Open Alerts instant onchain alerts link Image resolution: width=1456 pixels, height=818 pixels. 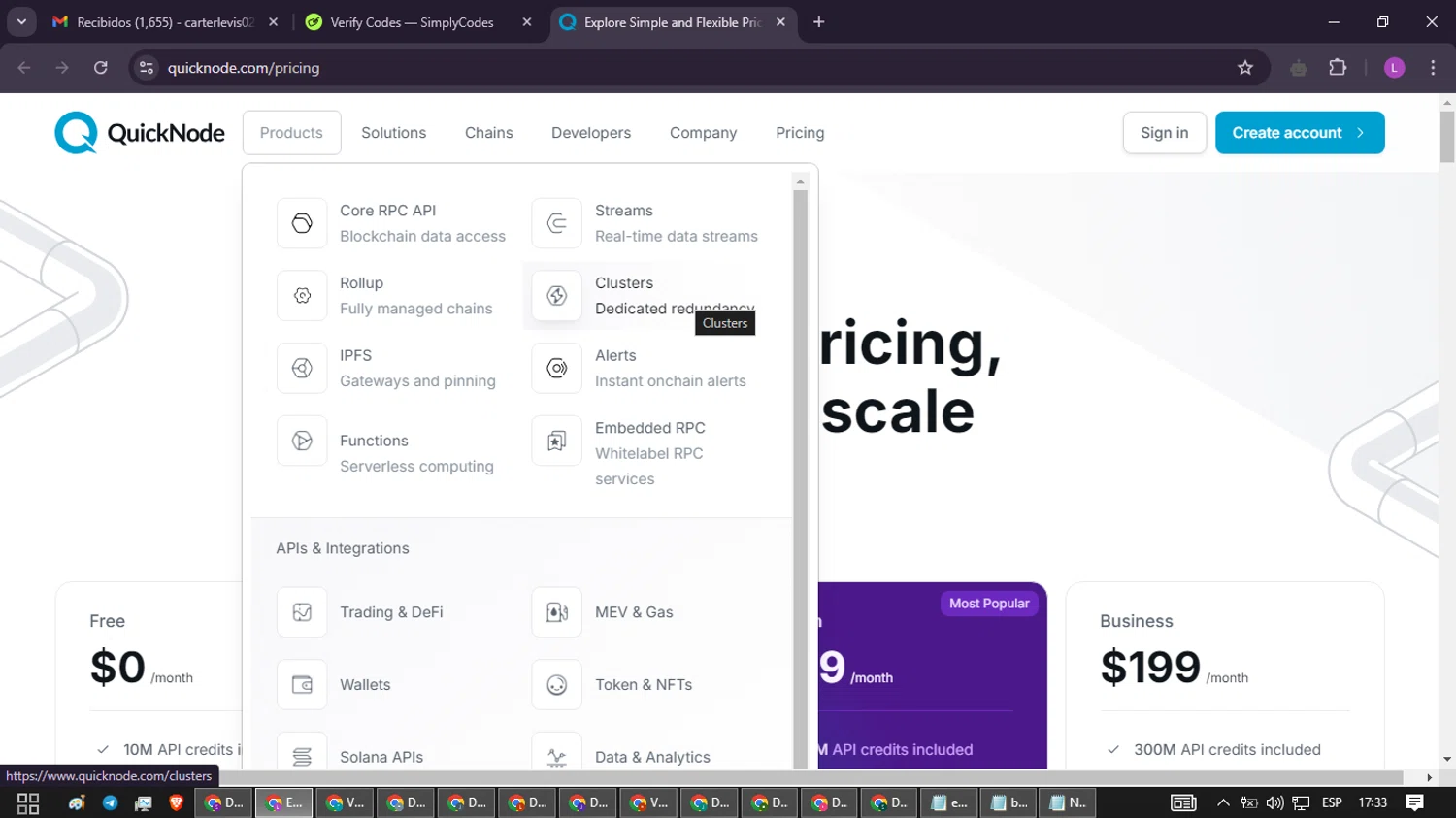pyautogui.click(x=670, y=368)
